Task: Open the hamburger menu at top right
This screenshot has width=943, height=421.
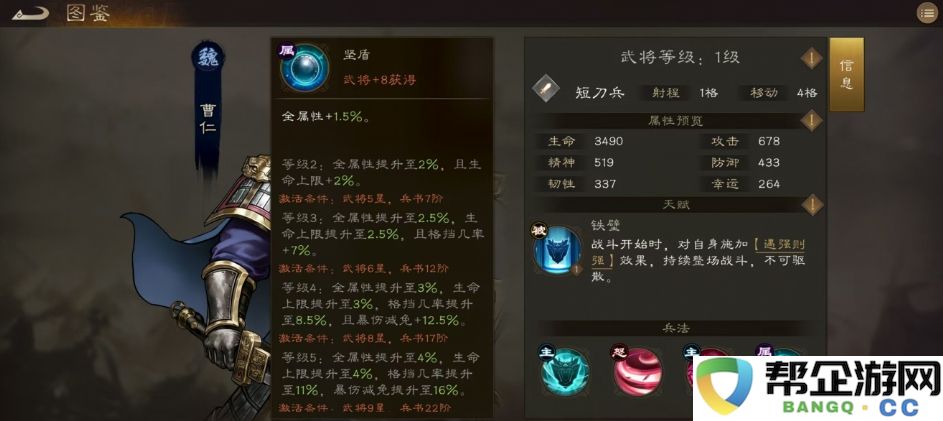Action: [927, 13]
